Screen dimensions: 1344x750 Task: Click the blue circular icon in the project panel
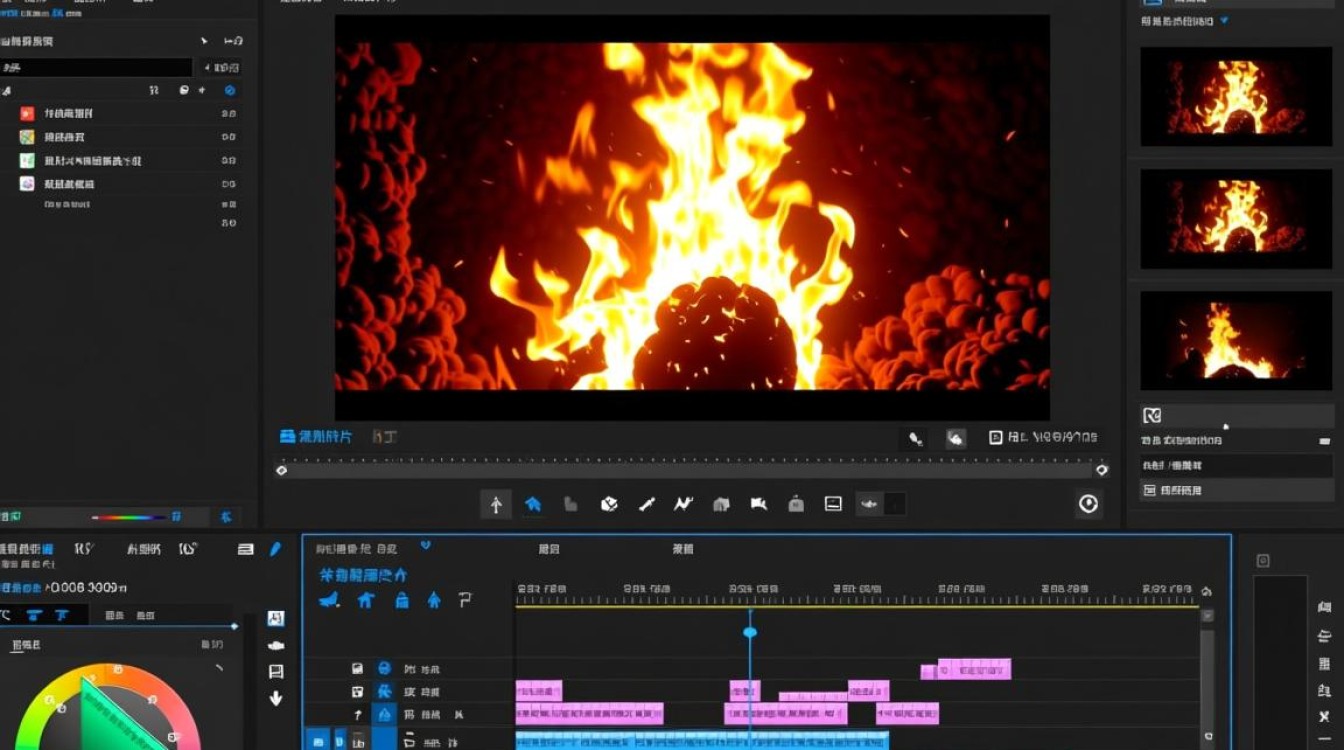pos(230,90)
